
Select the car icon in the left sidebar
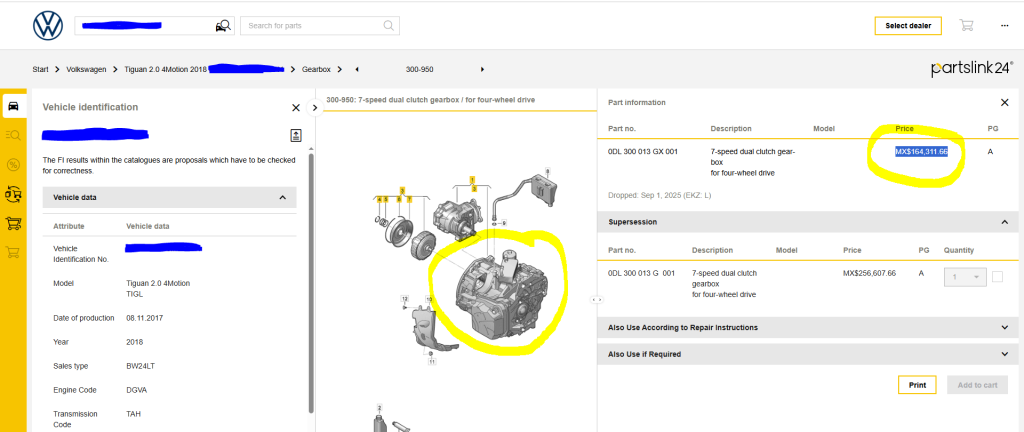(14, 106)
